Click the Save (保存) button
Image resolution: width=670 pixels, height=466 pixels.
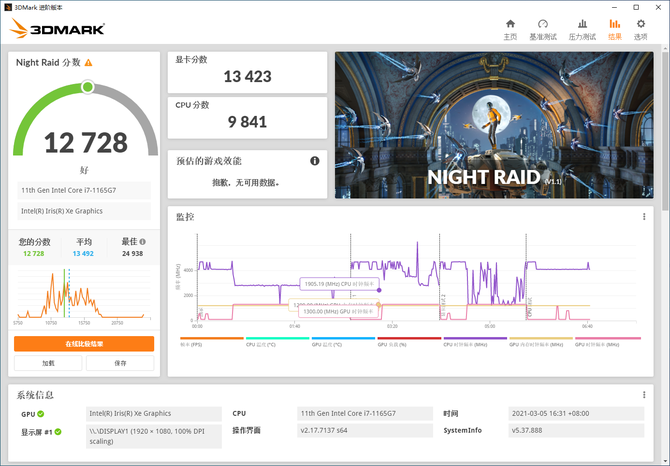120,363
